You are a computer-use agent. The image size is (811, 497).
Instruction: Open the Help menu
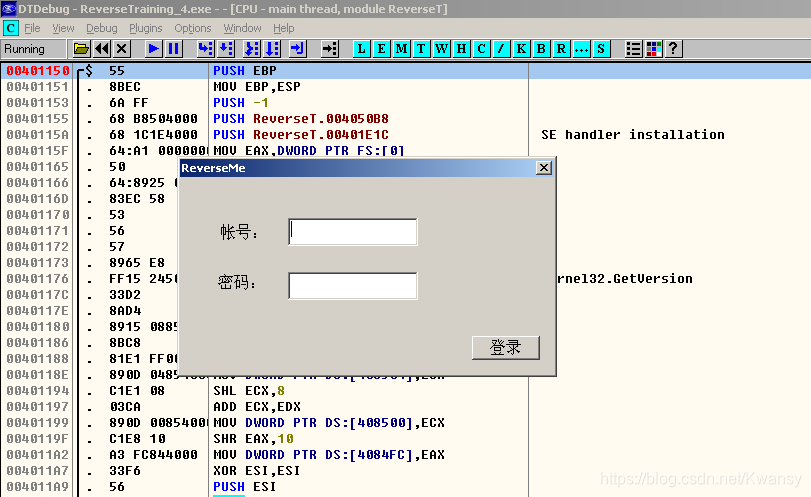tap(283, 28)
